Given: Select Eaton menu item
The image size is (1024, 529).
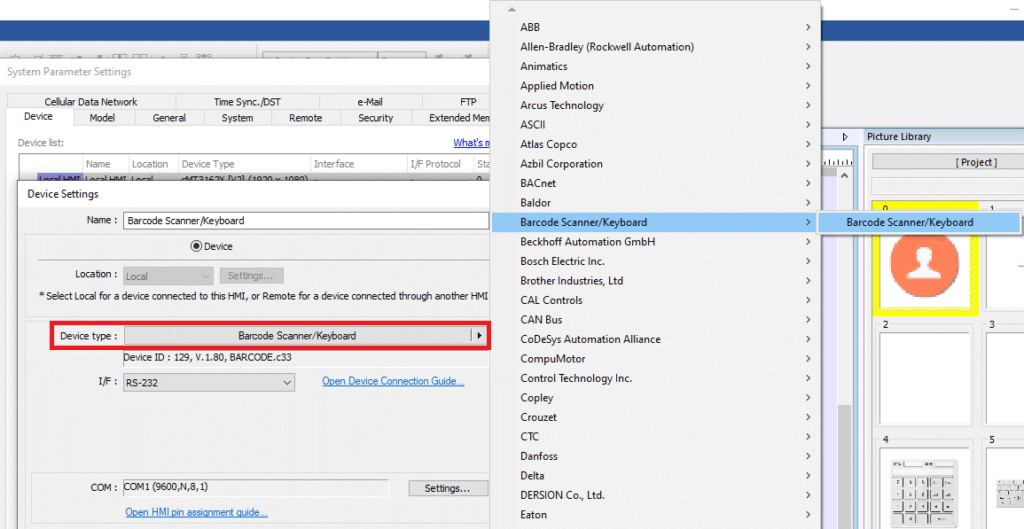Looking at the screenshot, I should pos(655,515).
